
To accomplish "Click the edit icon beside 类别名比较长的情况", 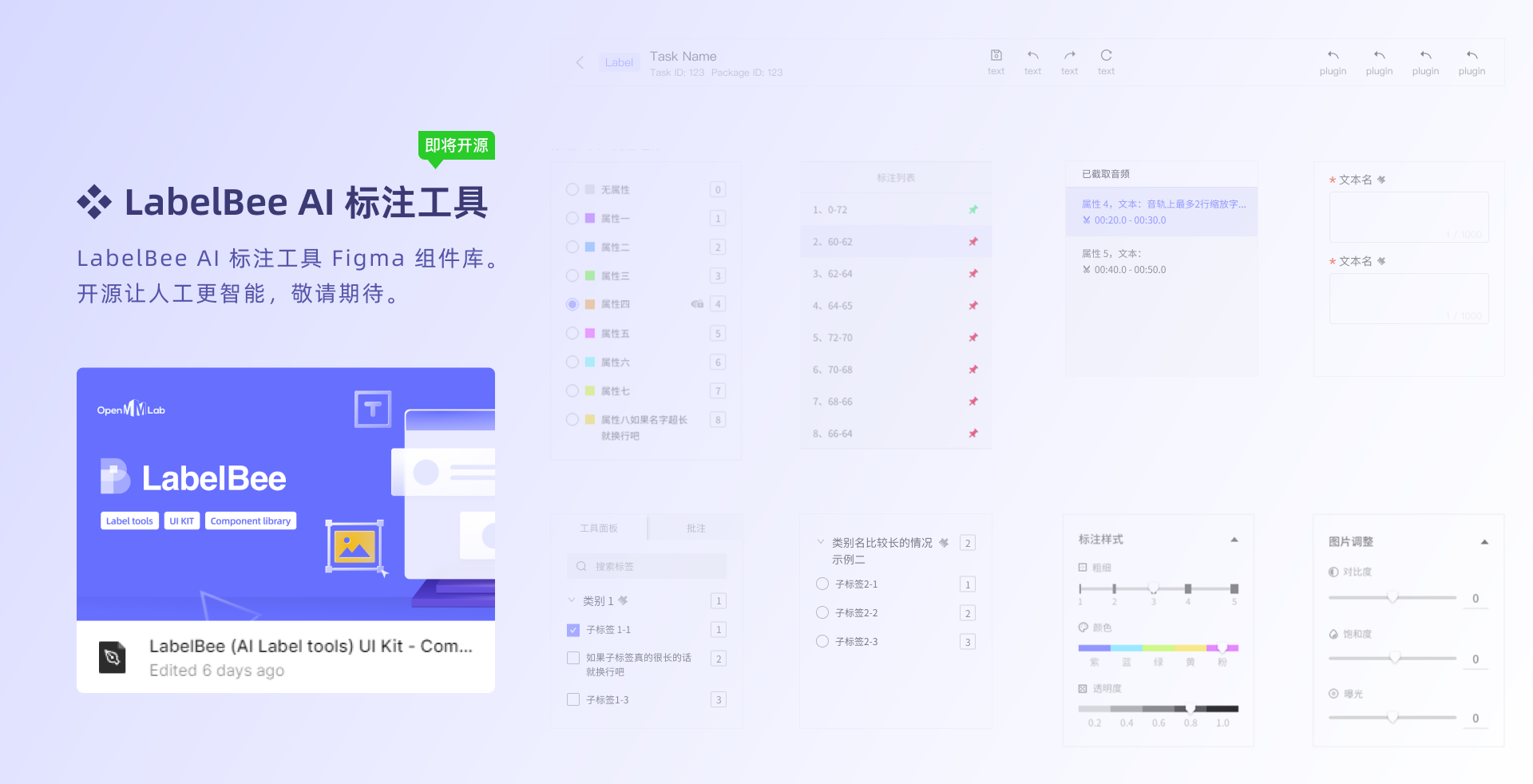I will point(944,543).
